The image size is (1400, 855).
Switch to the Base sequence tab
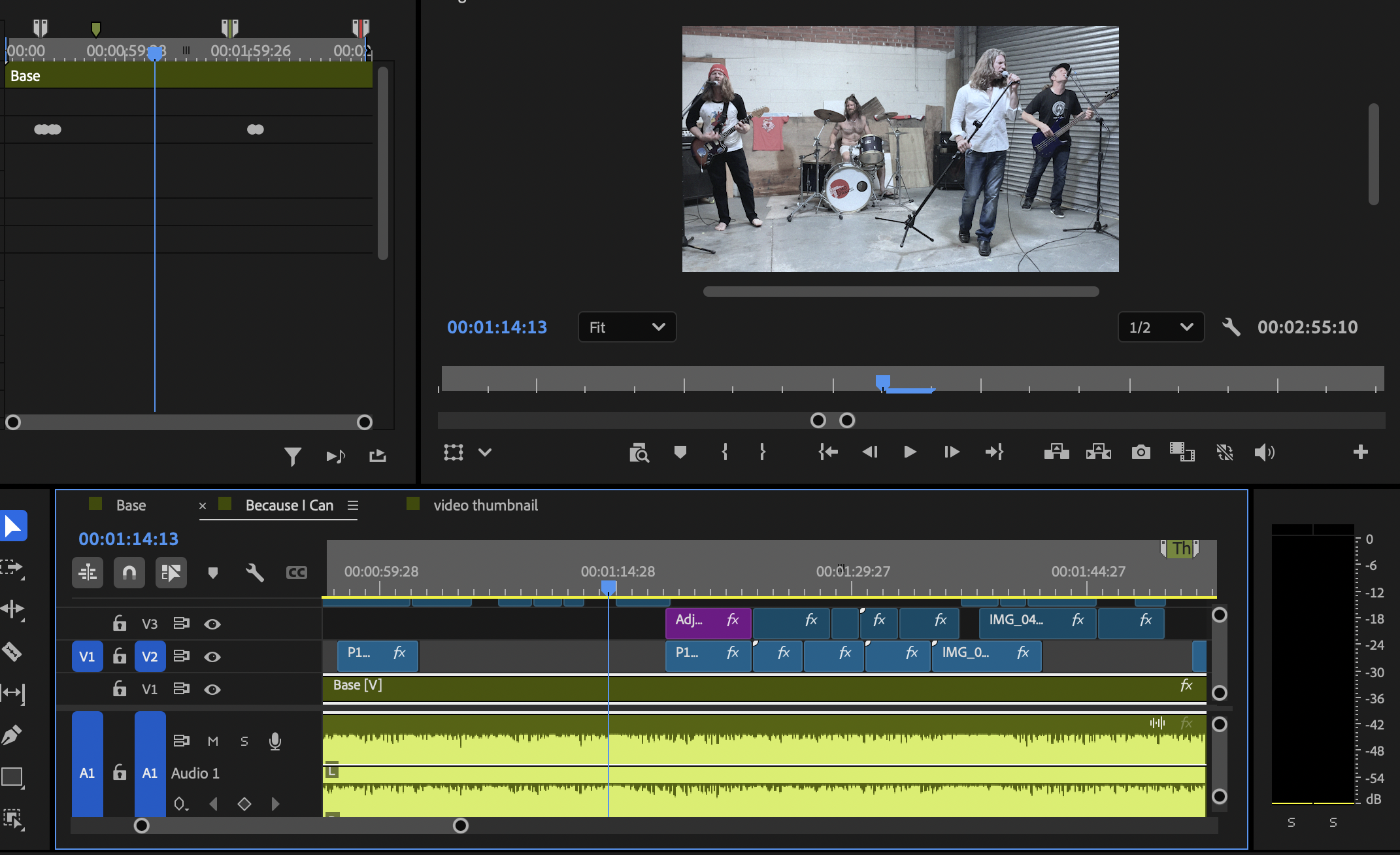pyautogui.click(x=131, y=505)
